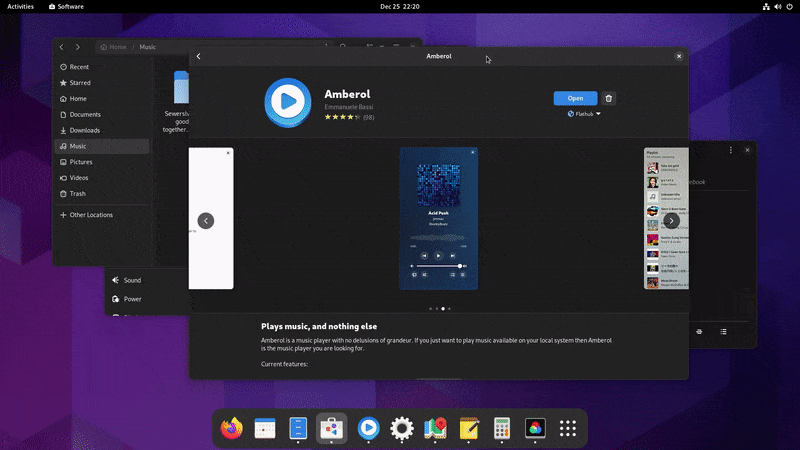Open the color app from the dock
Viewport: 800px width, 450px height.
click(x=535, y=428)
